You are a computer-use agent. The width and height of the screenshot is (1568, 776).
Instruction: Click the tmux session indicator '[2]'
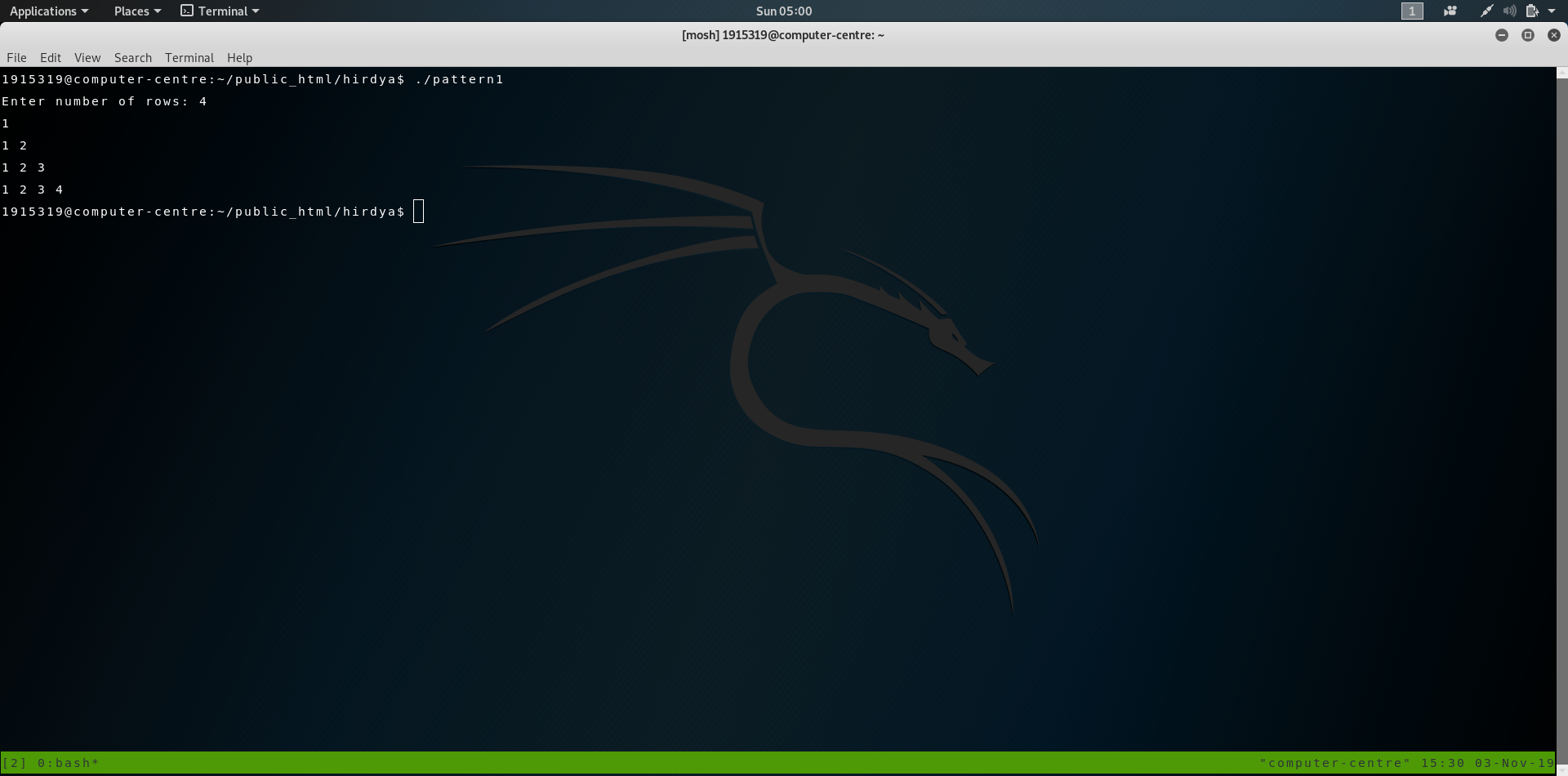coord(15,763)
